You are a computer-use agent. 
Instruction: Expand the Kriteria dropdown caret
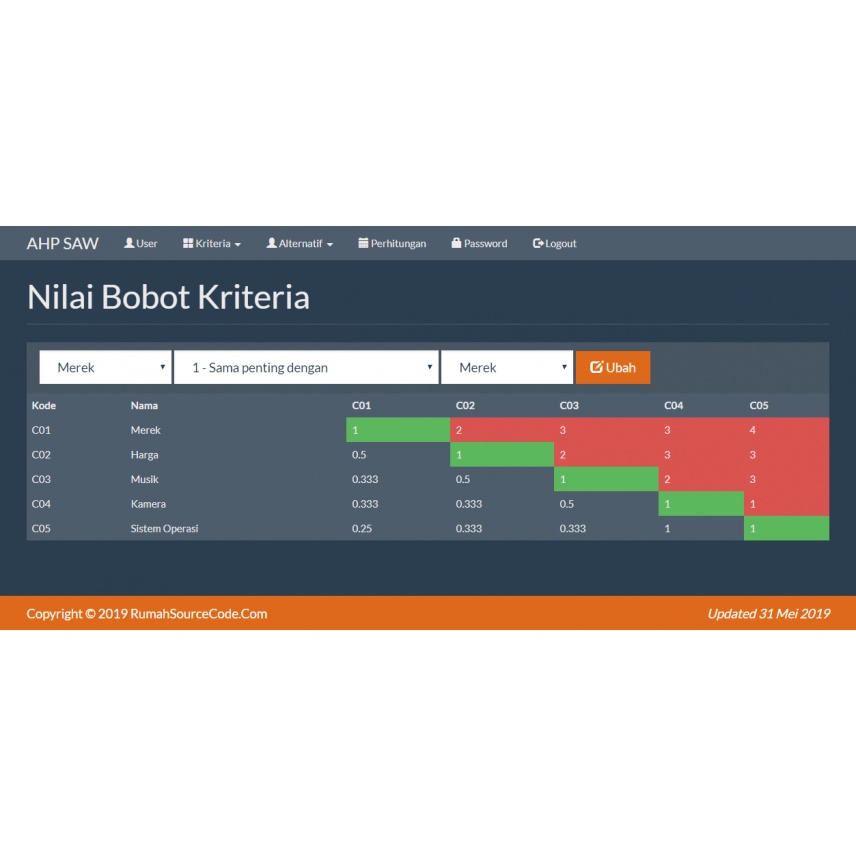(237, 245)
